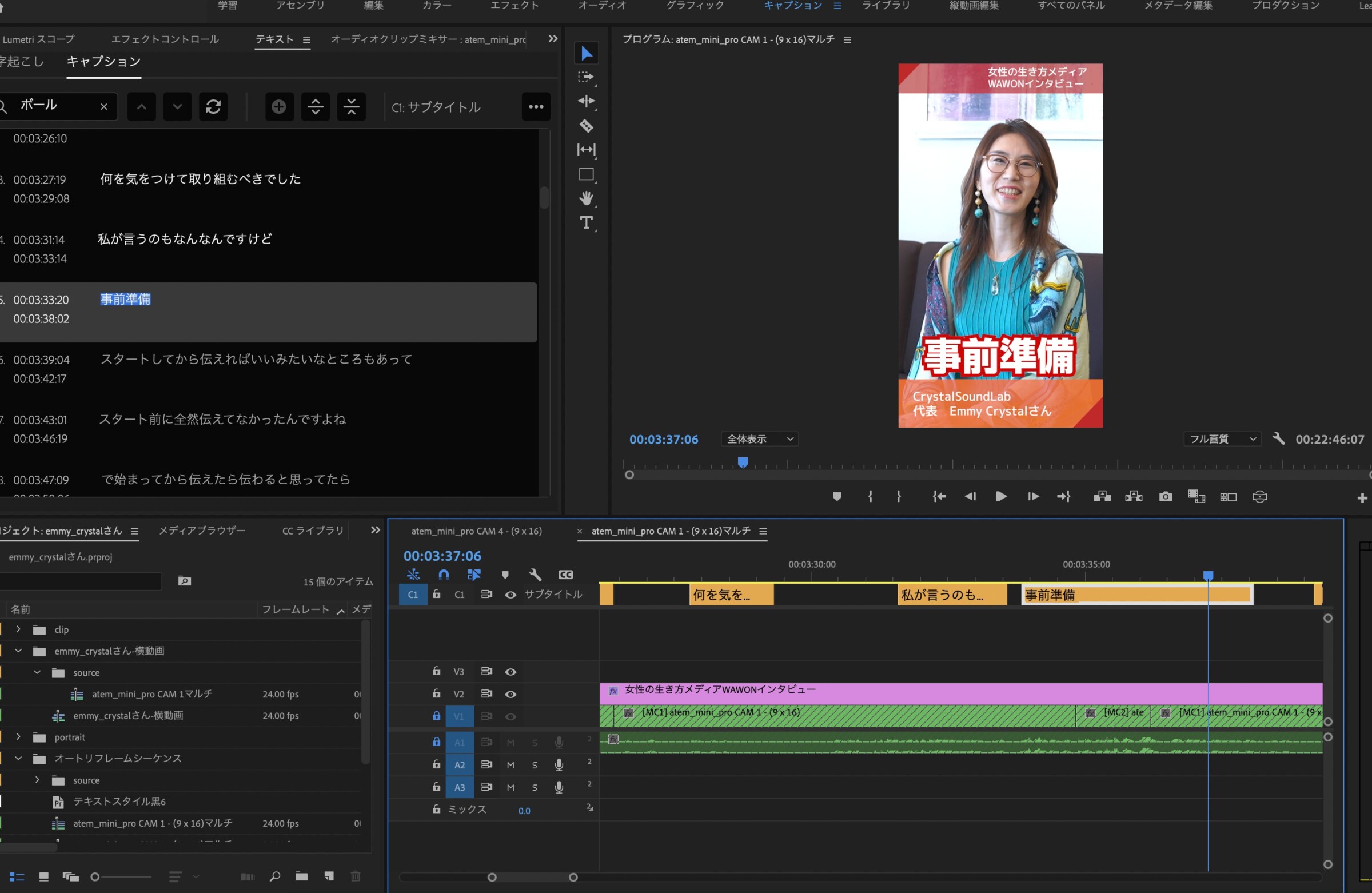Select the Slip tool
This screenshot has height=893, width=1372.
point(587,150)
